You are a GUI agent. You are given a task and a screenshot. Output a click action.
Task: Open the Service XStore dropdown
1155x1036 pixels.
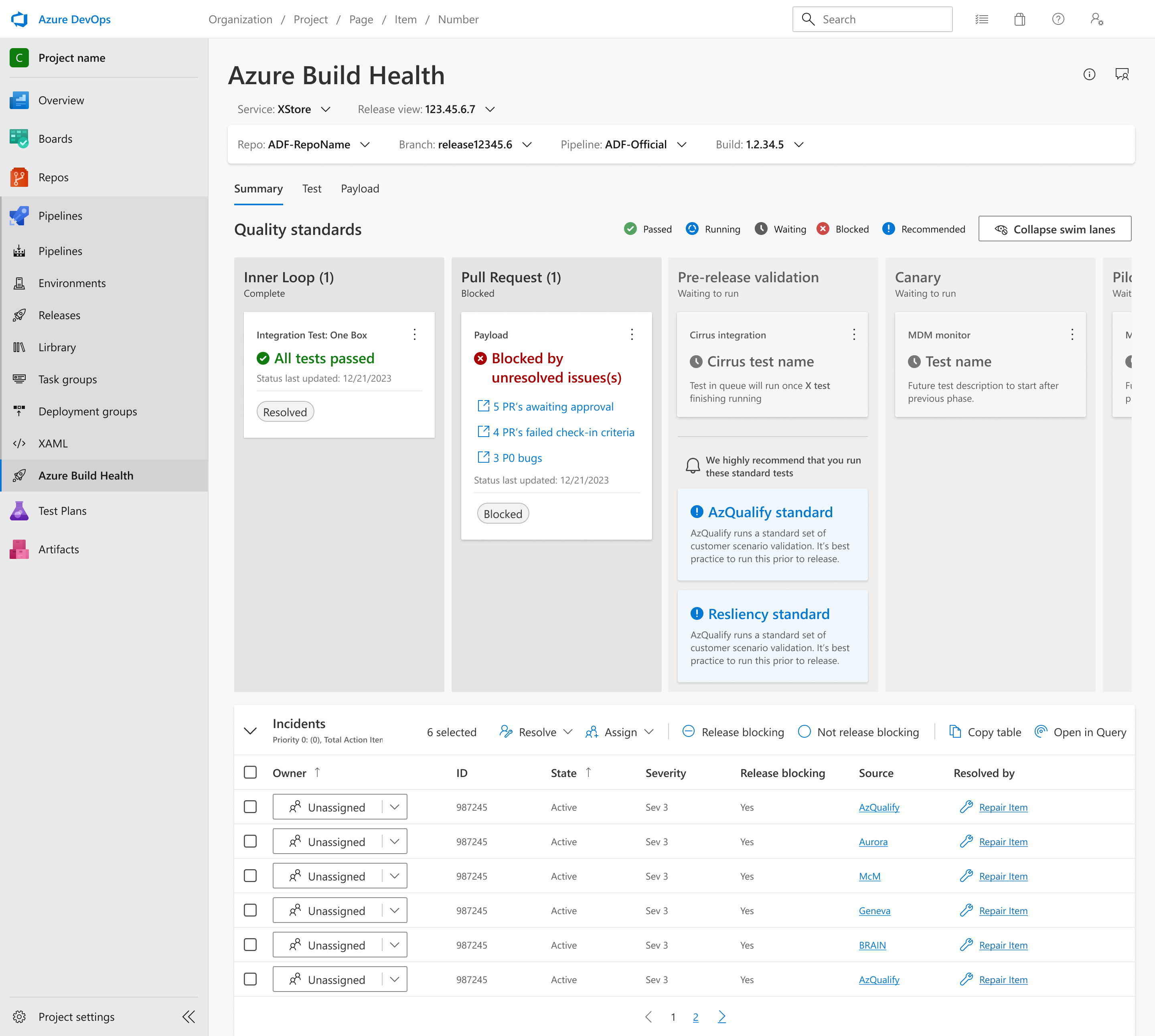coord(284,109)
